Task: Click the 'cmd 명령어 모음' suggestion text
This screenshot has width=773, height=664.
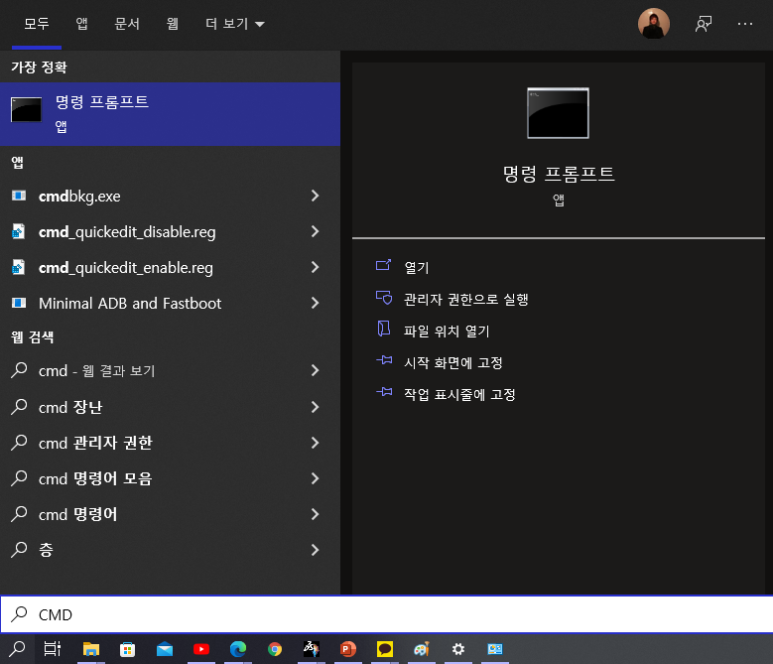Action: pyautogui.click(x=95, y=478)
